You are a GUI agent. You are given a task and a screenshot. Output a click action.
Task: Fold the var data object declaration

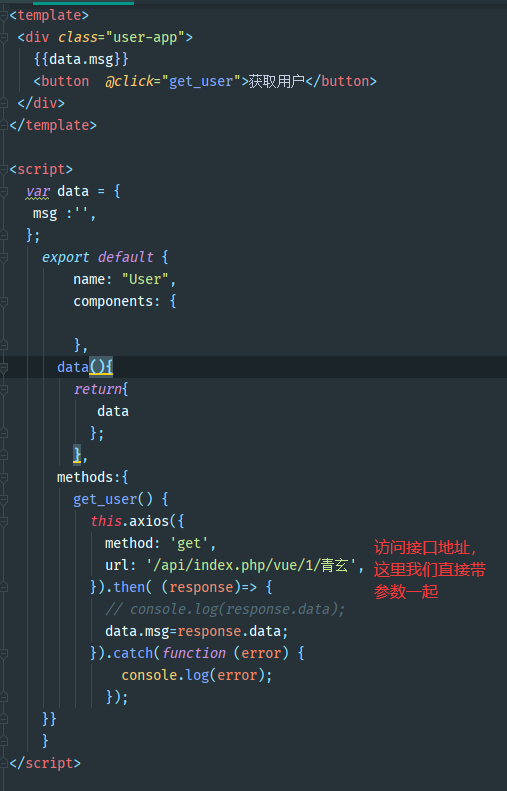[4, 192]
